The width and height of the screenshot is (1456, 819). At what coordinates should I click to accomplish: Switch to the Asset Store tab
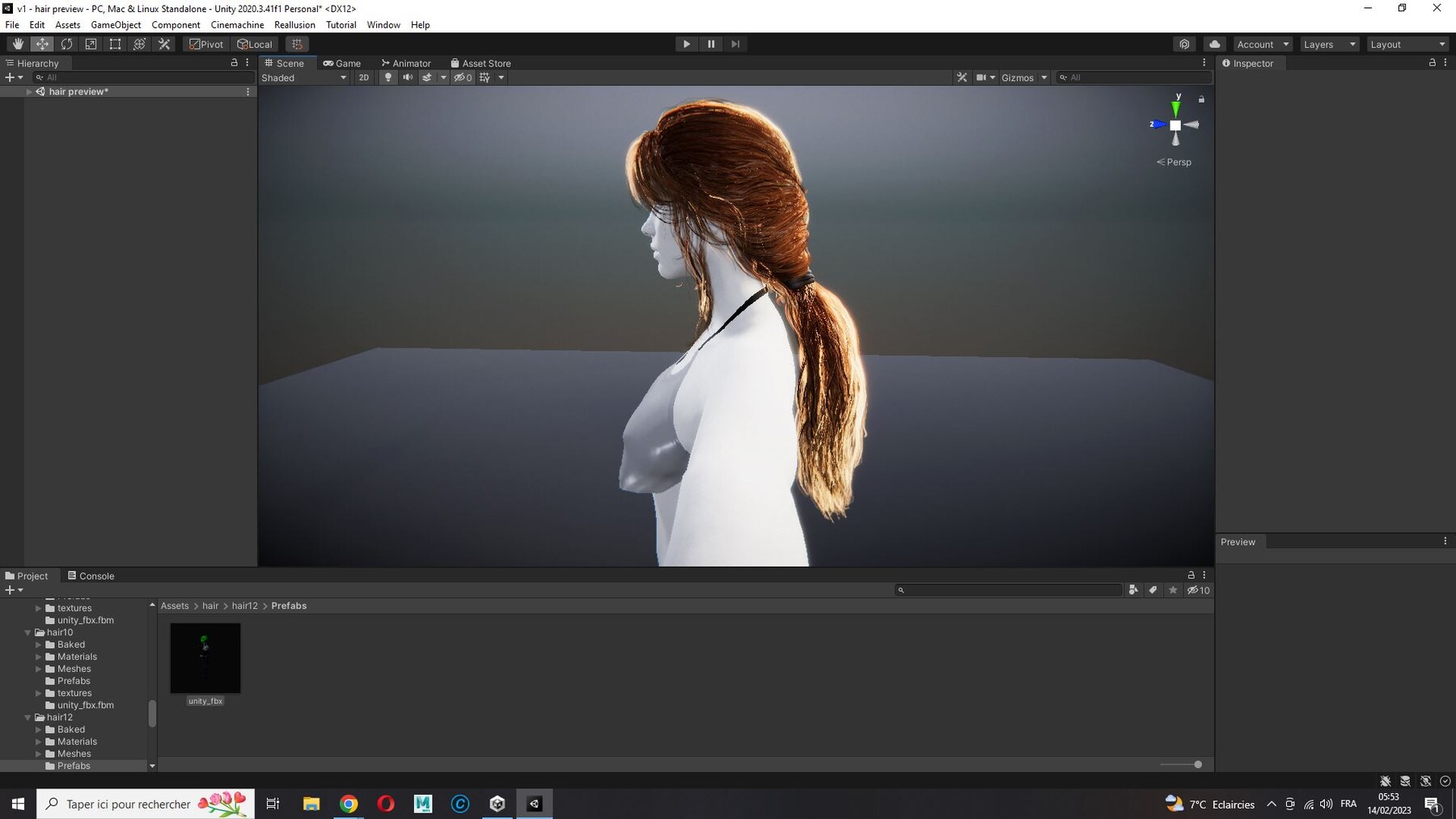480,63
